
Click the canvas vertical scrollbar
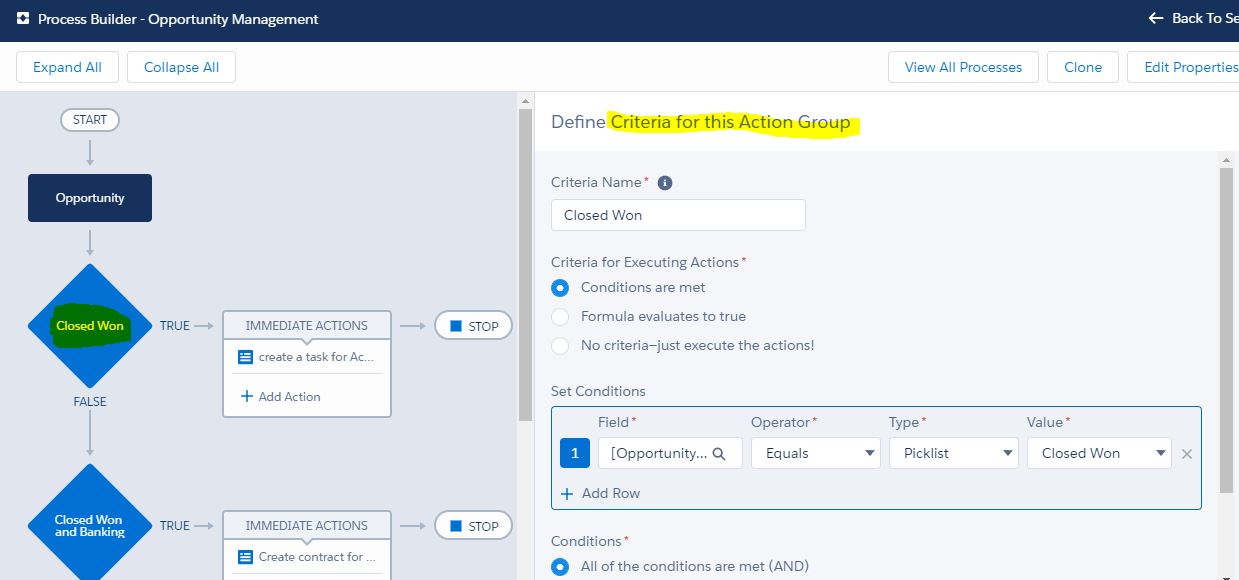click(x=525, y=260)
